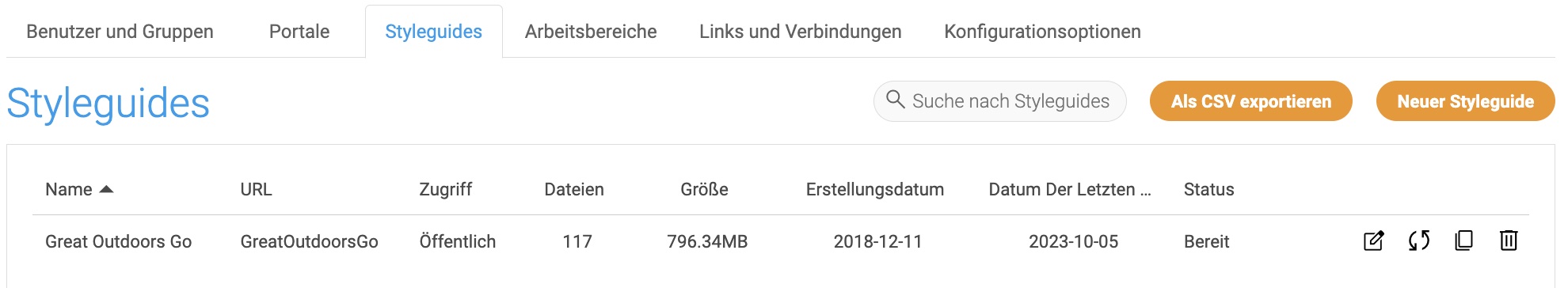Edit the Great Outdoors Go styleguide

point(1373,241)
